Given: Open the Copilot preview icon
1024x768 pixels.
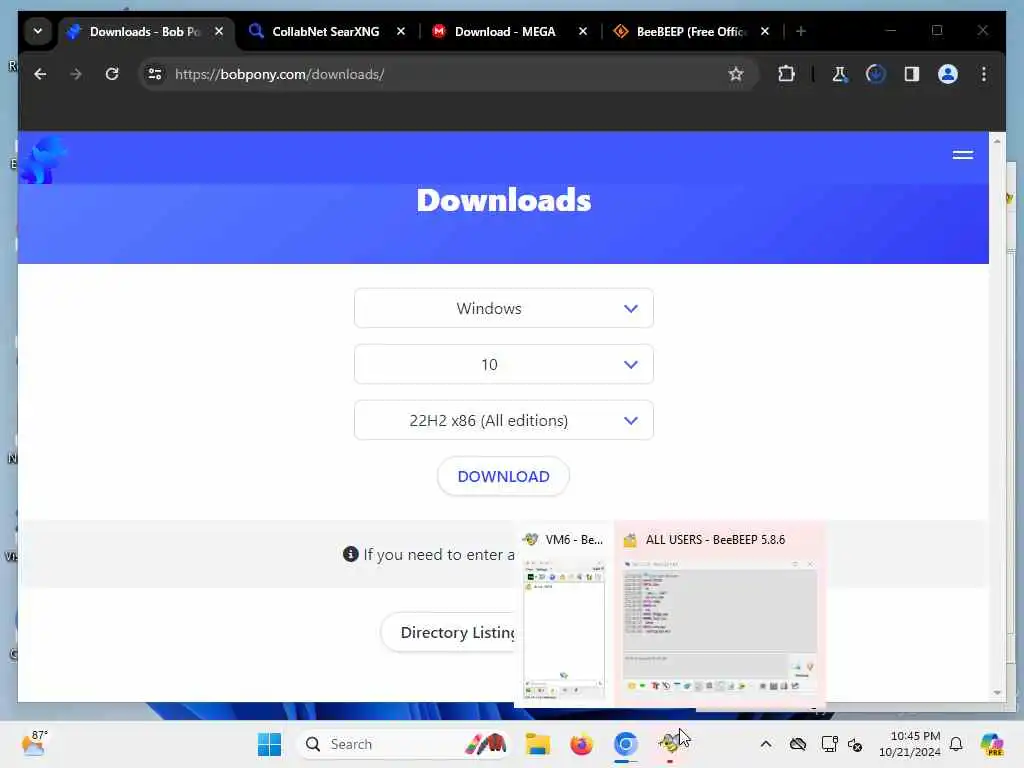Looking at the screenshot, I should click(992, 744).
